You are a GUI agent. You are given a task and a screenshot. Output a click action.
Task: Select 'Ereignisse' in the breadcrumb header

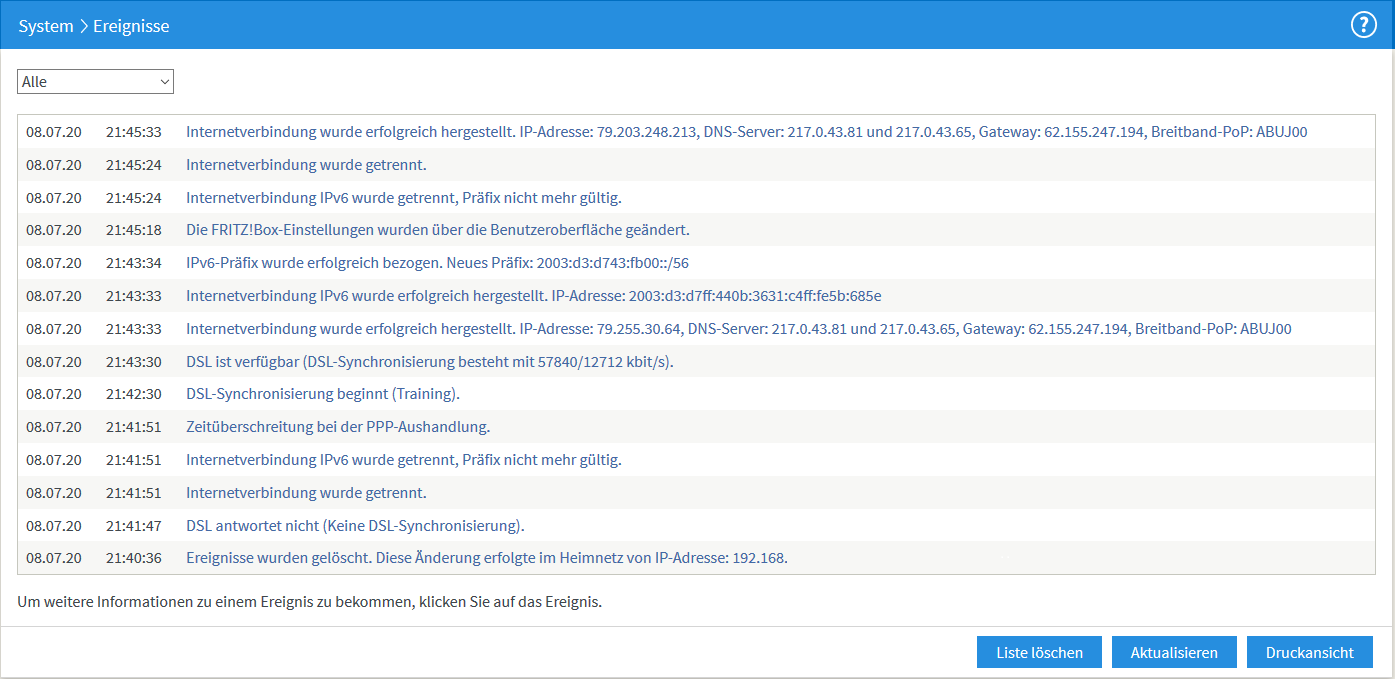[x=131, y=26]
